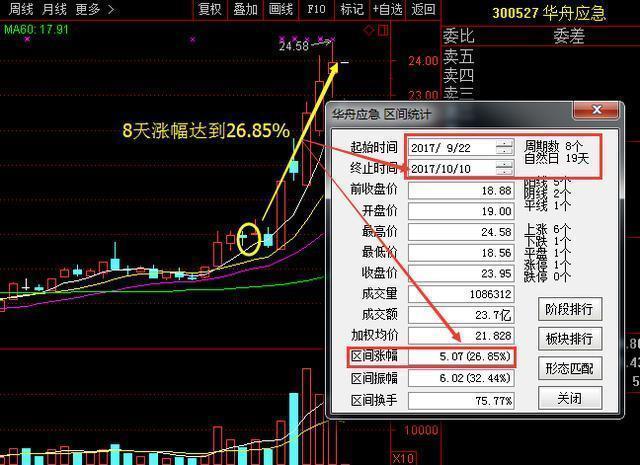Add stock with +自选 button
This screenshot has width=640, height=465.
(x=387, y=10)
